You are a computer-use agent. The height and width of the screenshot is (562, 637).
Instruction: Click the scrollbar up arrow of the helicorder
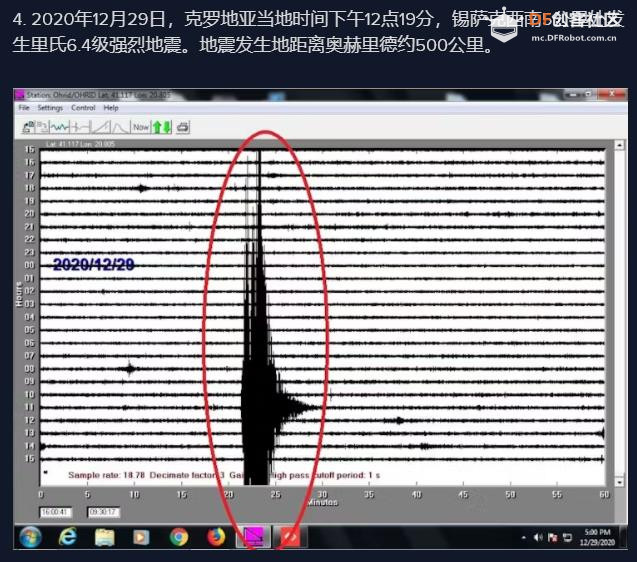tap(619, 145)
